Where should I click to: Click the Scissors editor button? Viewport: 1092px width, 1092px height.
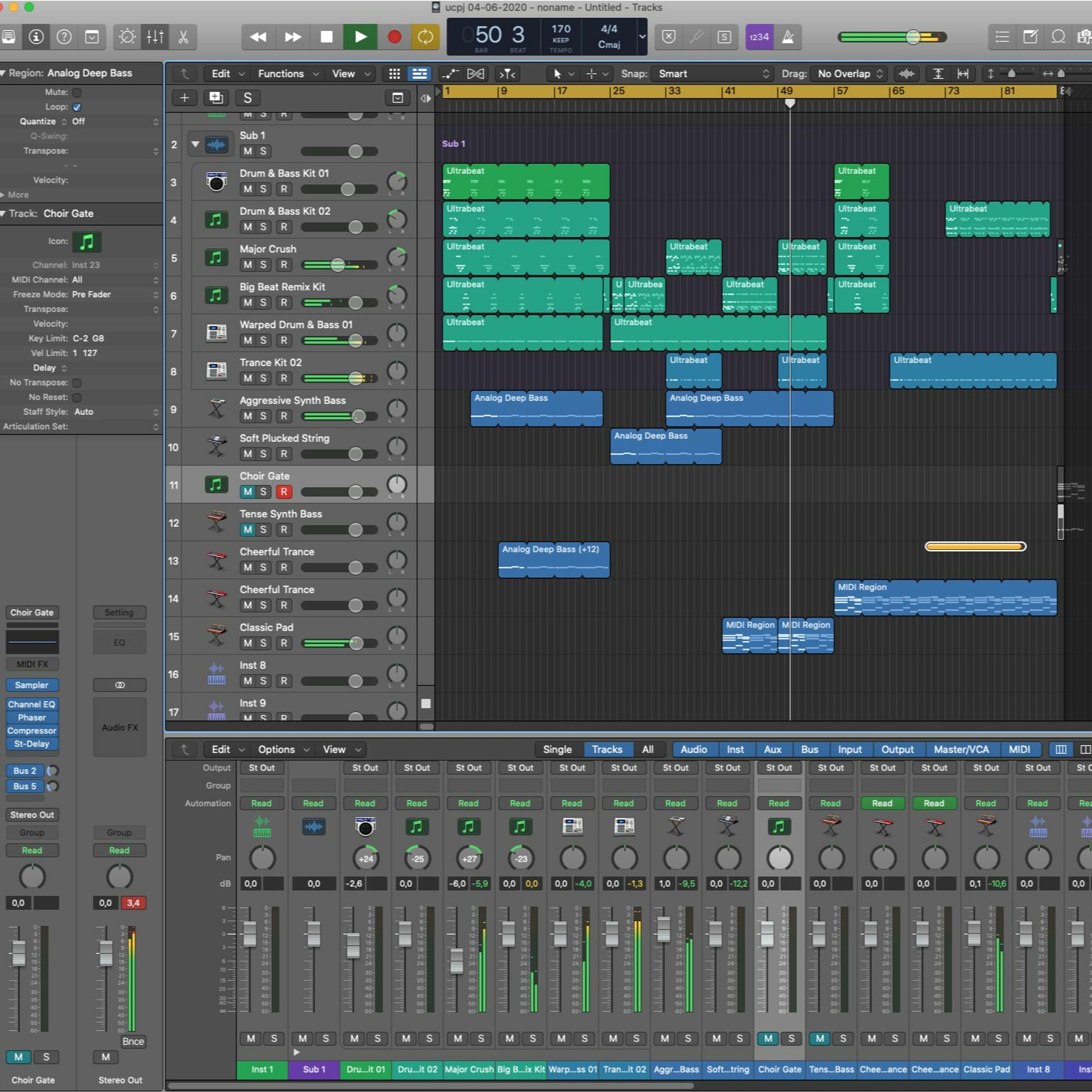click(x=183, y=37)
